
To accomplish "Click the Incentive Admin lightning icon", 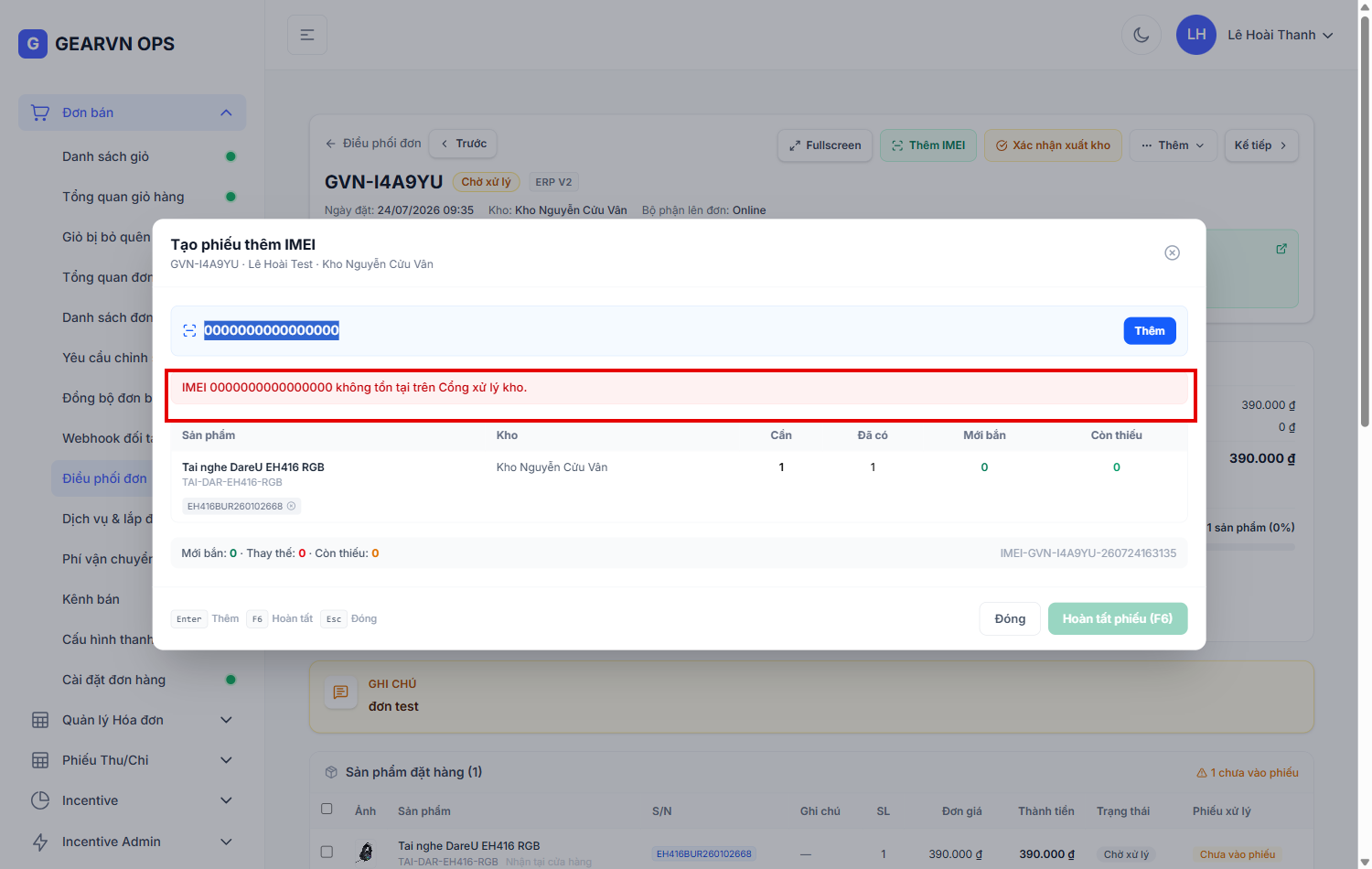I will [x=40, y=842].
